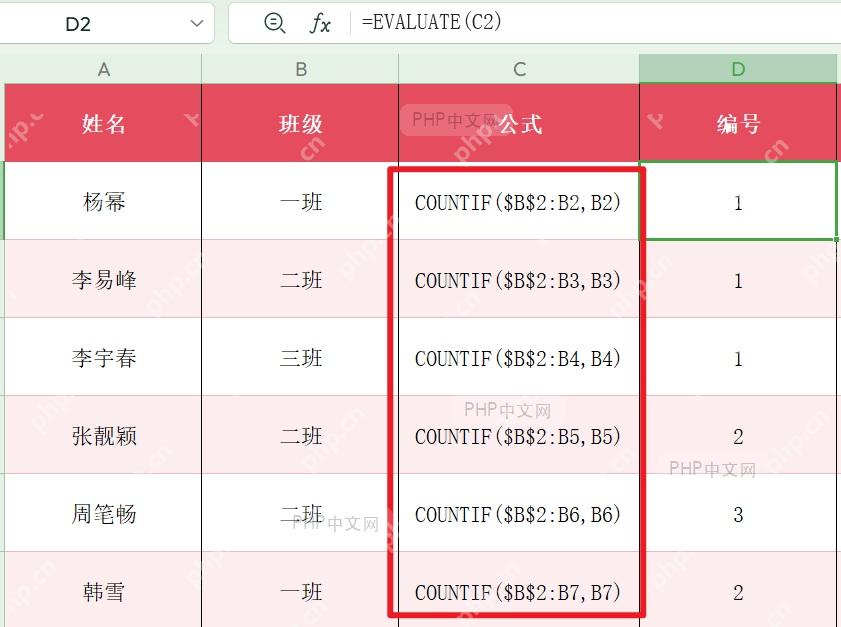This screenshot has height=627, width=841.
Task: Click cell COUNTIF($B$2:B4,B4)
Action: [x=519, y=358]
